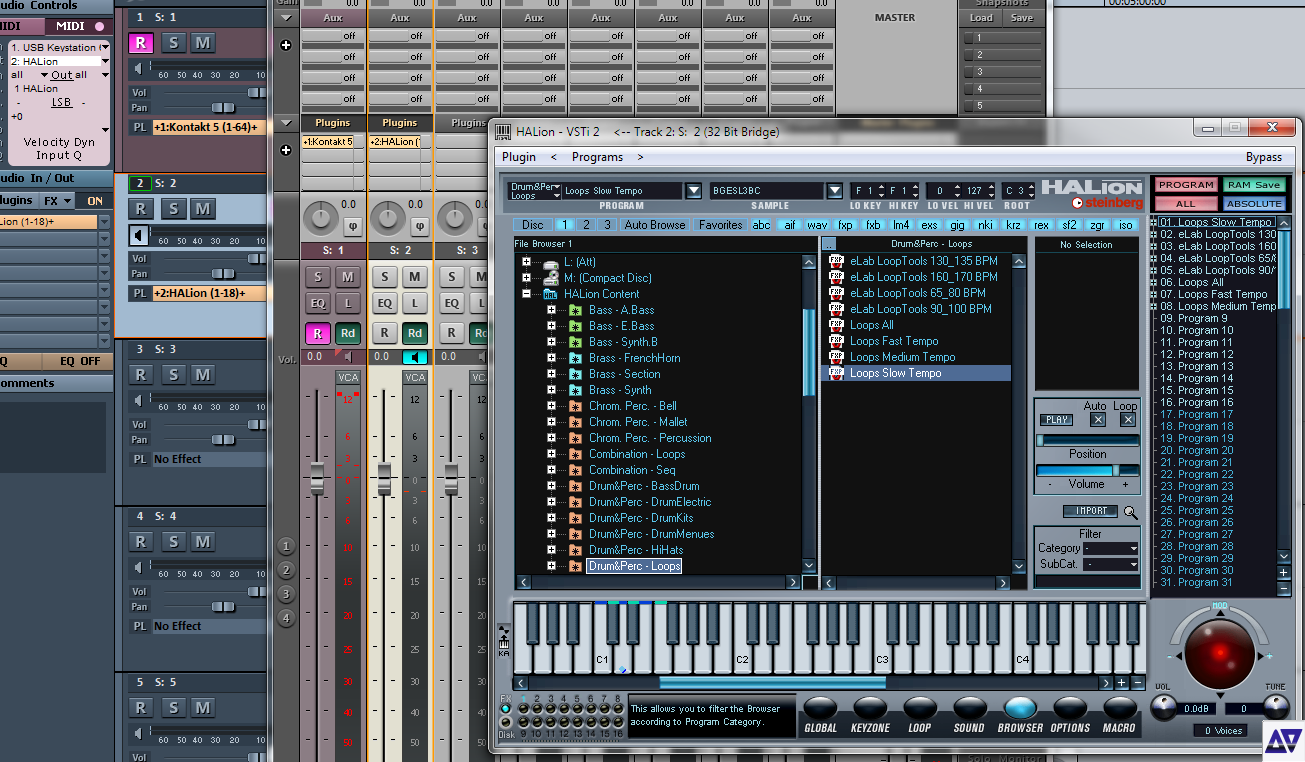Viewport: 1305px width, 762px height.
Task: Click the HALion VOL knob
Action: pyautogui.click(x=1163, y=708)
